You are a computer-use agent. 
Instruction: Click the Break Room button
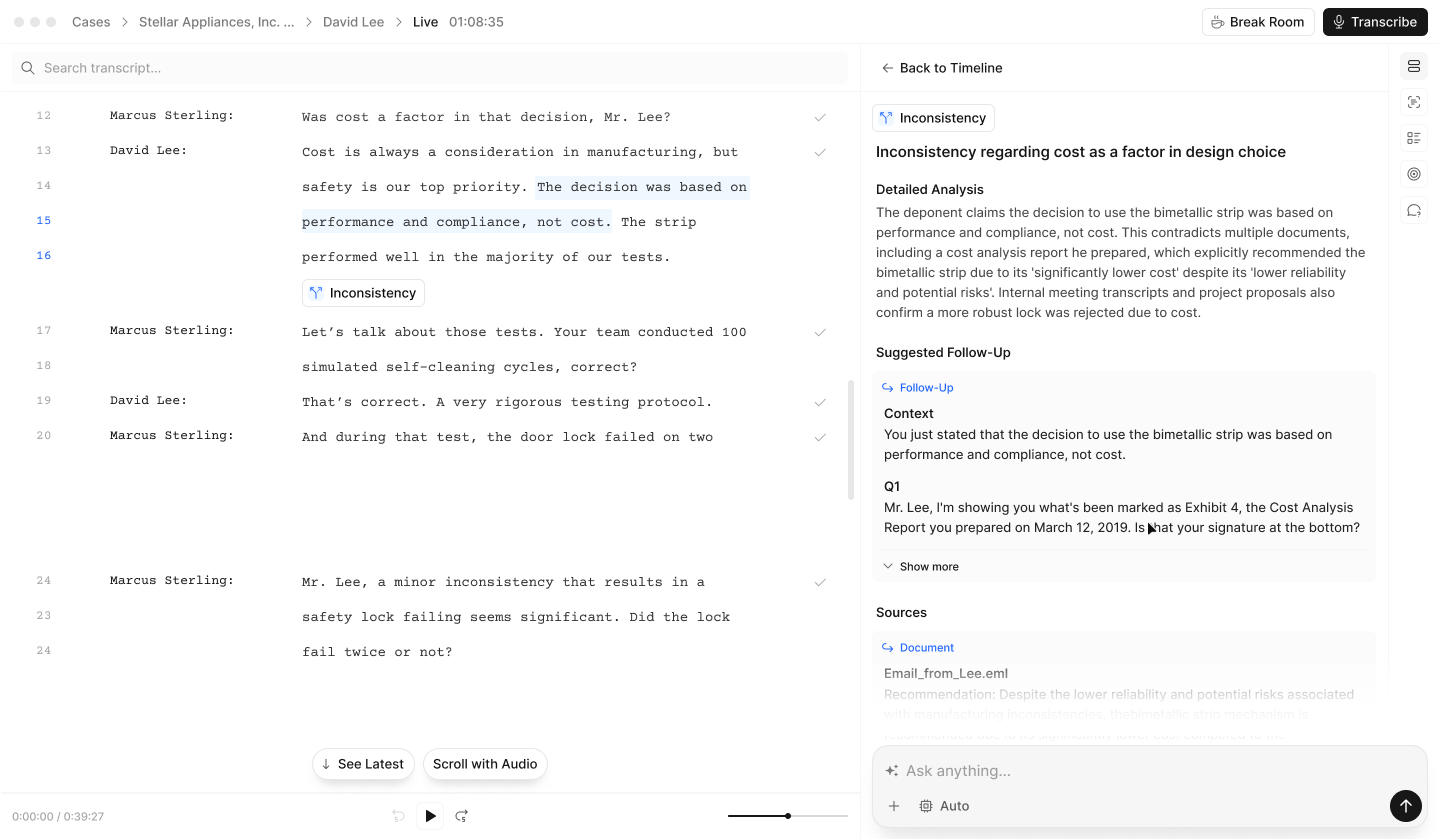click(x=1258, y=22)
